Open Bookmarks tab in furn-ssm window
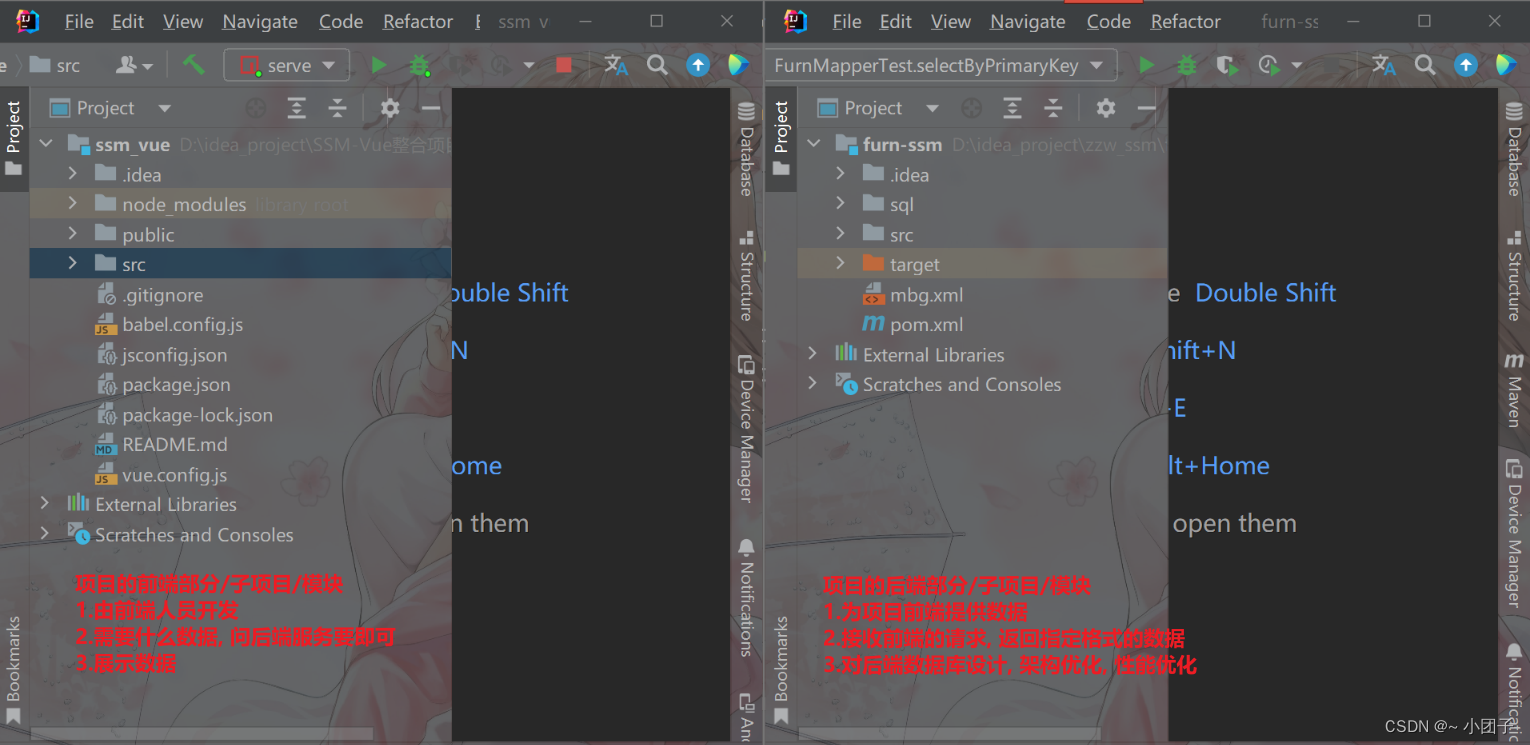Viewport: 1530px width, 745px height. [x=781, y=668]
